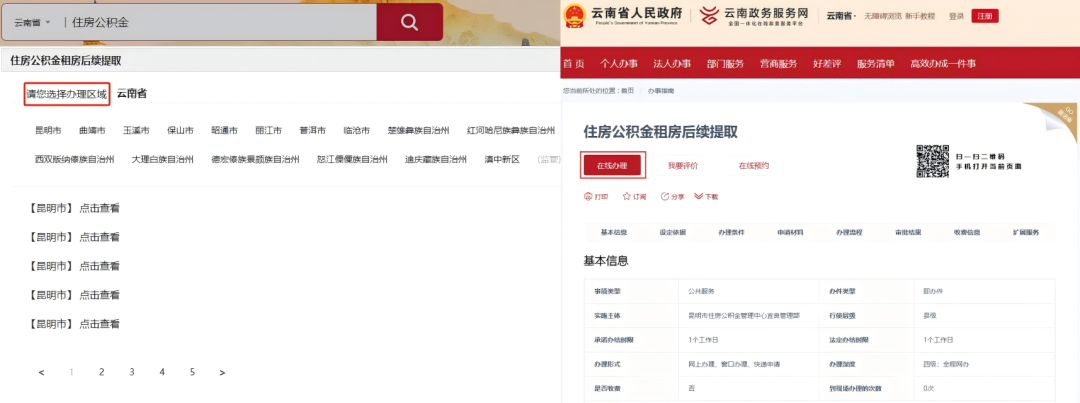The width and height of the screenshot is (1080, 403).
Task: Switch to the 申请材料 tab
Action: [x=790, y=232]
